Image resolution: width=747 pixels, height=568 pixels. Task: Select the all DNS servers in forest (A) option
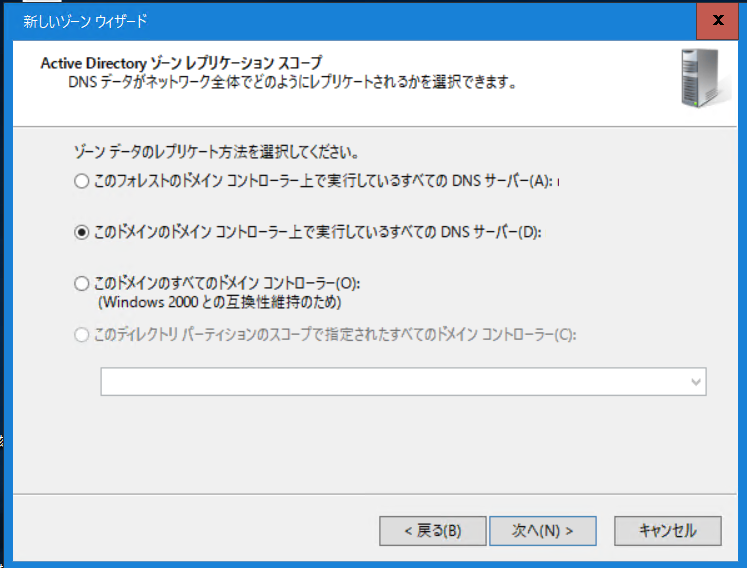pyautogui.click(x=81, y=181)
